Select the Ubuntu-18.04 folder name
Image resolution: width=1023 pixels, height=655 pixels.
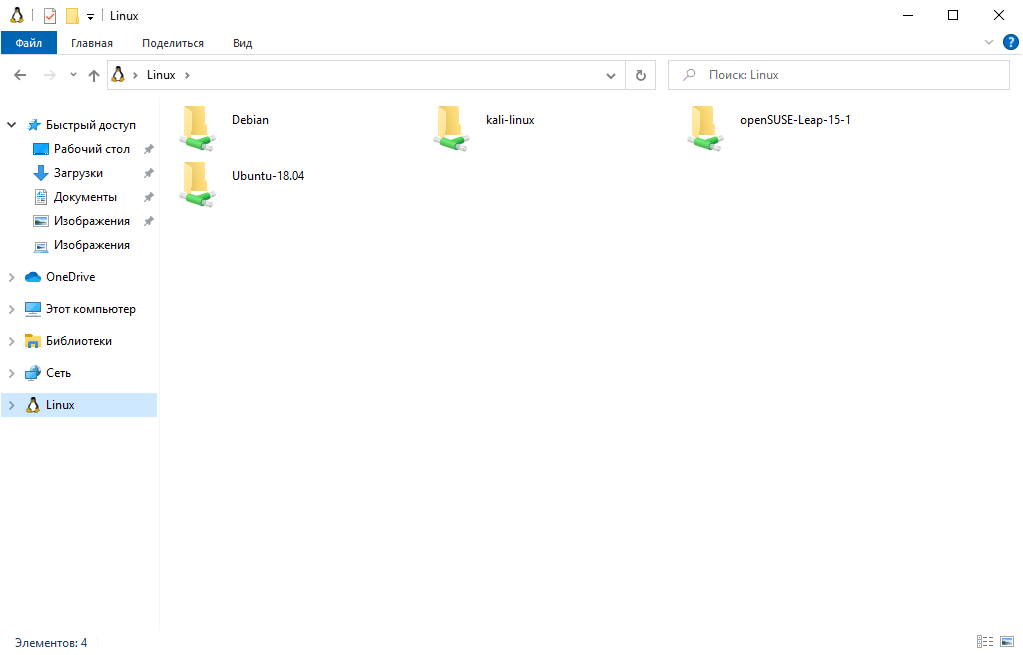coord(268,175)
